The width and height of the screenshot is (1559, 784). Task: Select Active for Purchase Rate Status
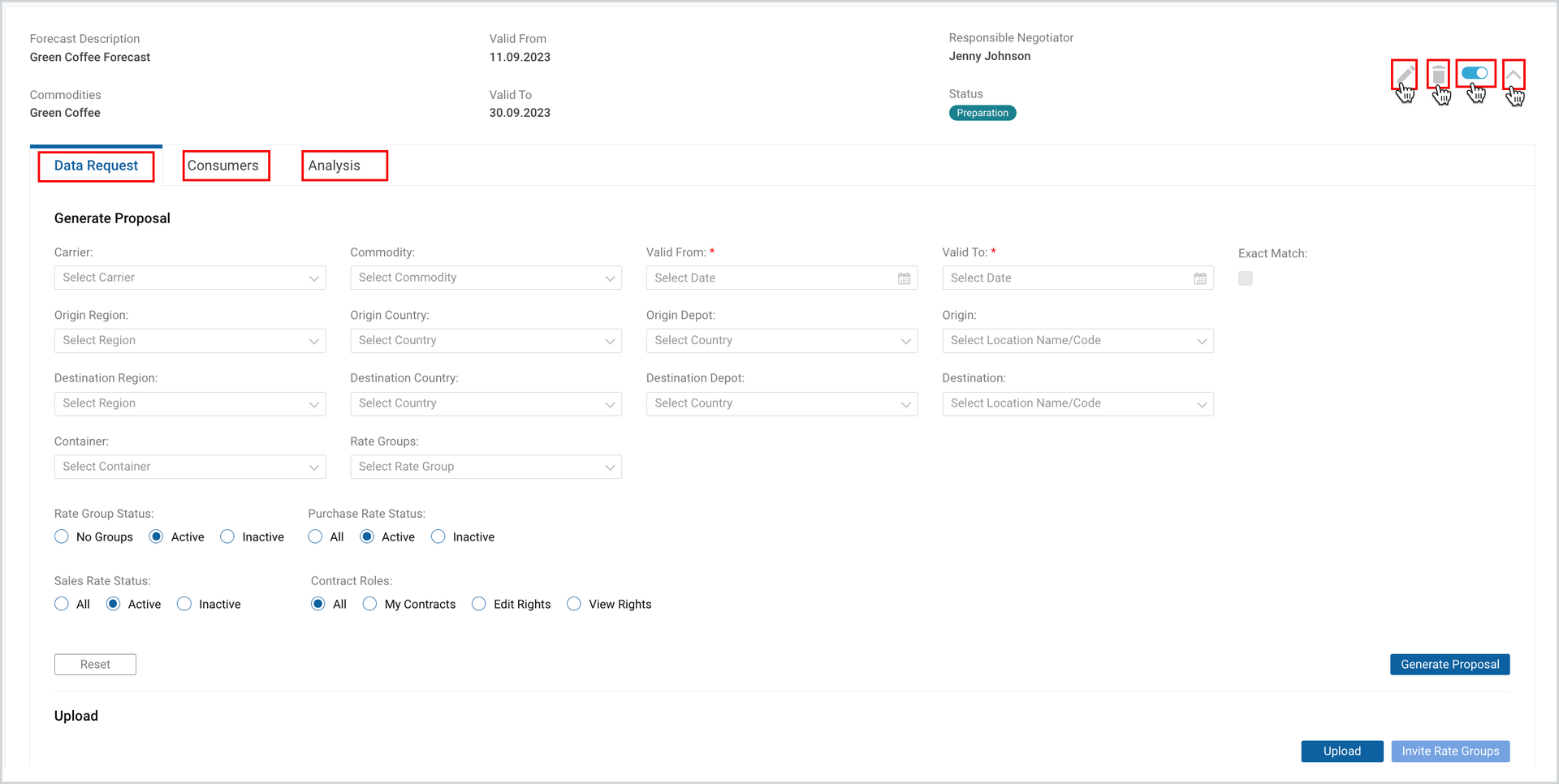[x=367, y=536]
